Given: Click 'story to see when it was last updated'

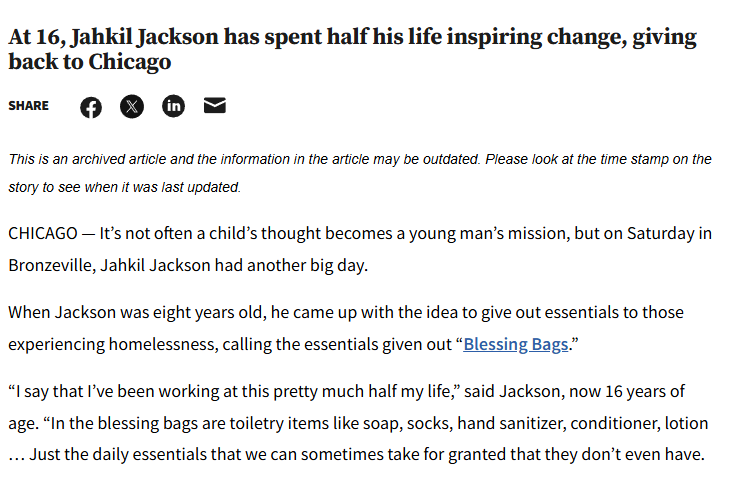Looking at the screenshot, I should point(124,187).
